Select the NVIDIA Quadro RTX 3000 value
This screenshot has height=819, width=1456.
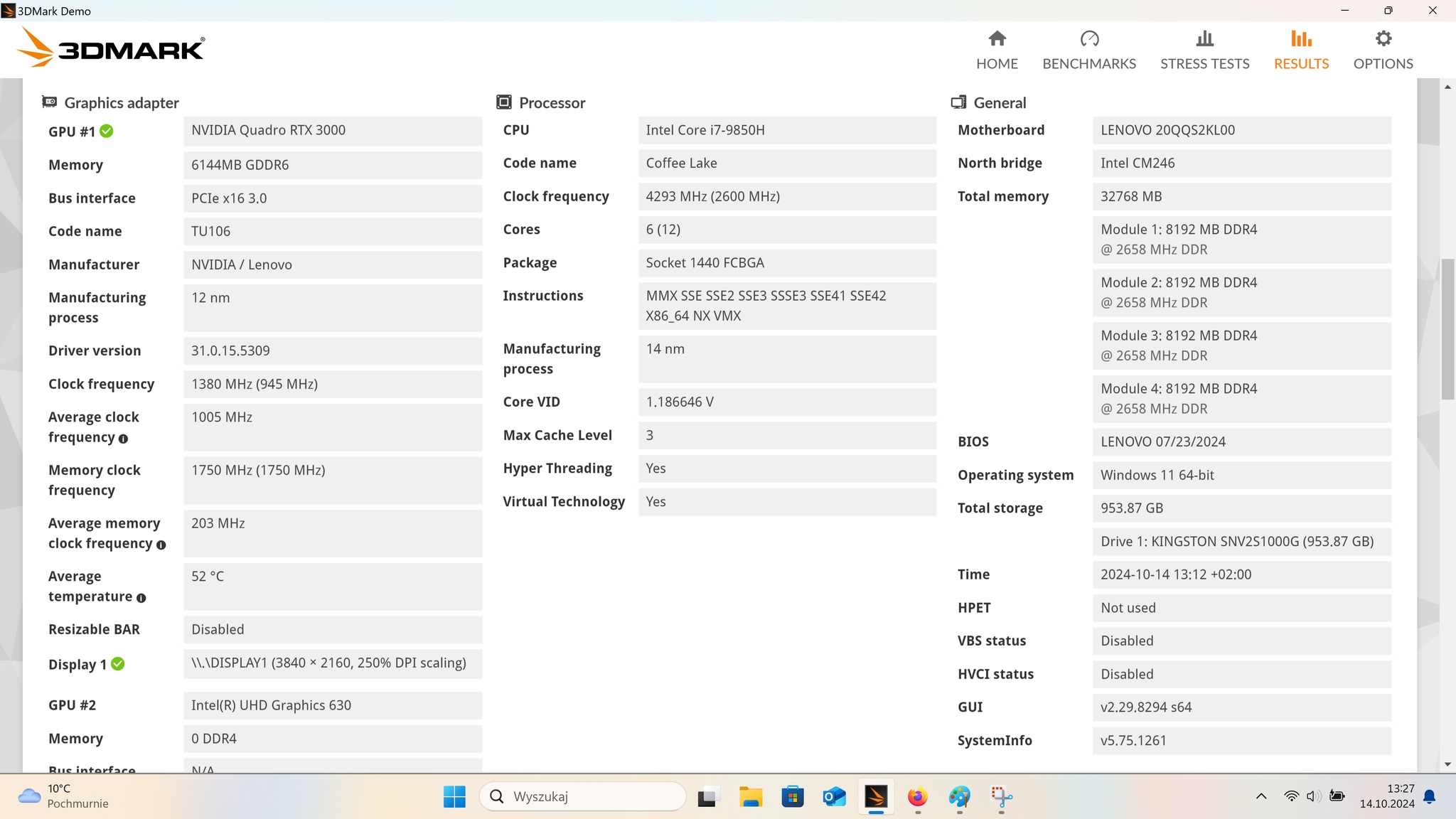(x=333, y=131)
